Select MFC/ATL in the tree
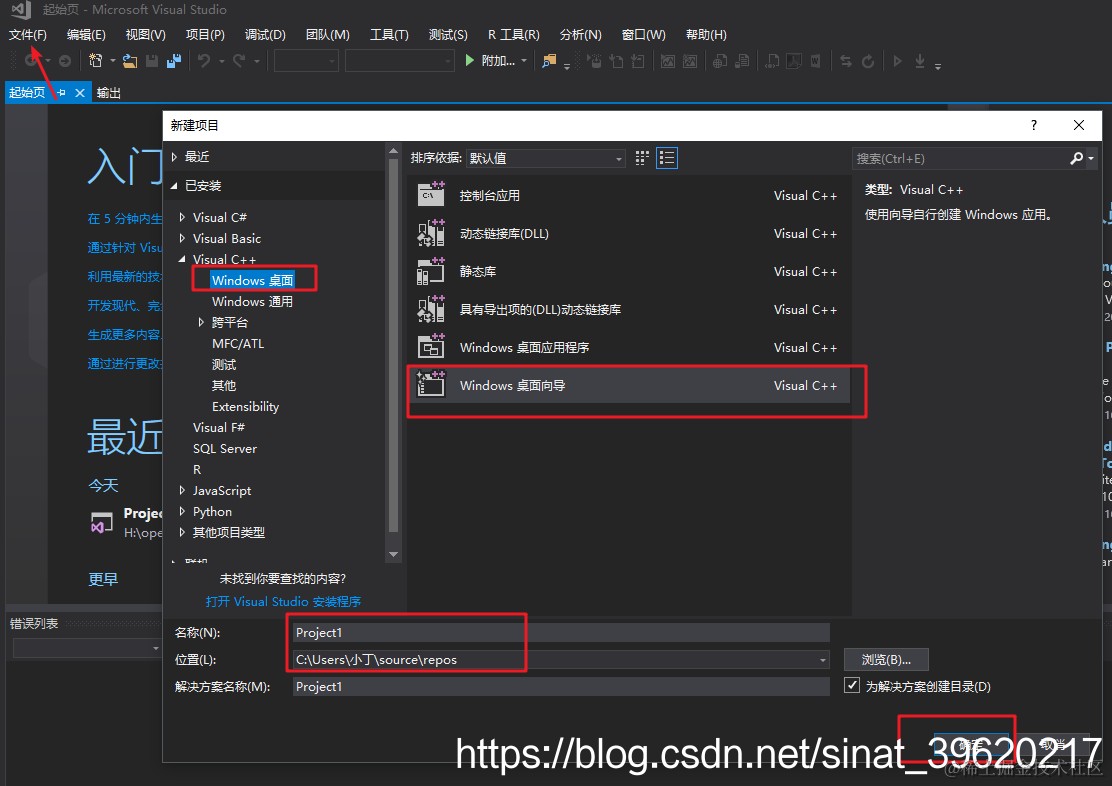Image resolution: width=1112 pixels, height=786 pixels. (x=238, y=344)
